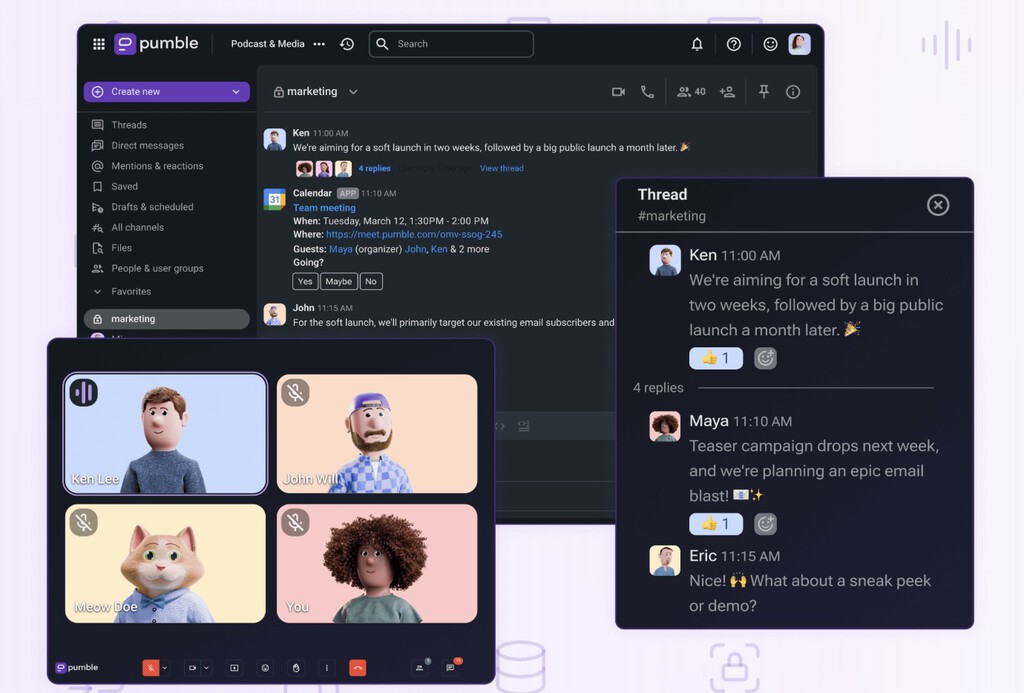Start a voice call in marketing channel
The height and width of the screenshot is (693, 1024).
click(647, 92)
